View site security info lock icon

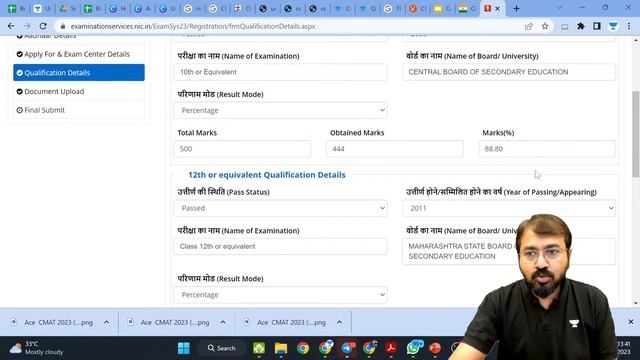pyautogui.click(x=62, y=26)
